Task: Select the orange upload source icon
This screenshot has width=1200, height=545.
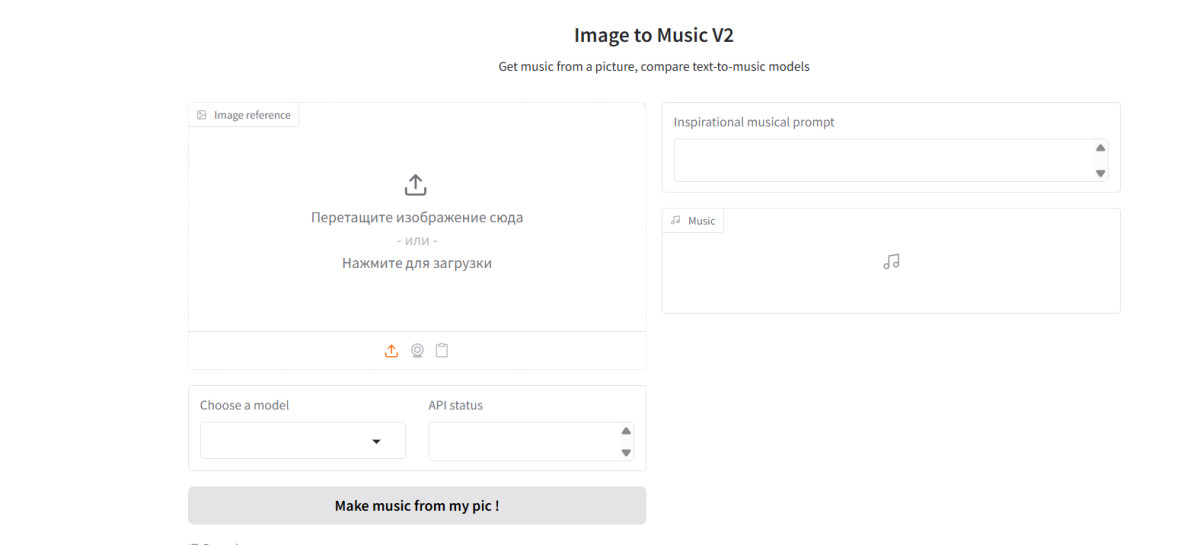Action: pyautogui.click(x=391, y=351)
